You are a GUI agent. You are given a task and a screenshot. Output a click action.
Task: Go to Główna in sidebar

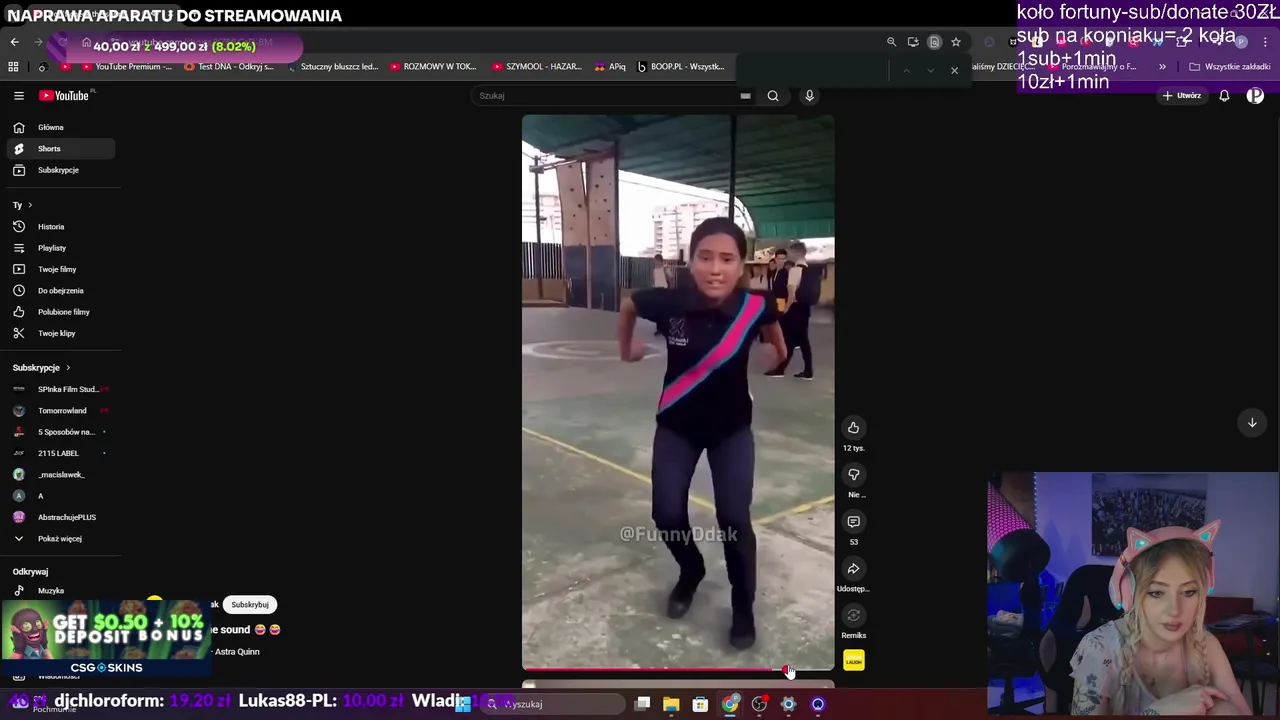coord(60,127)
